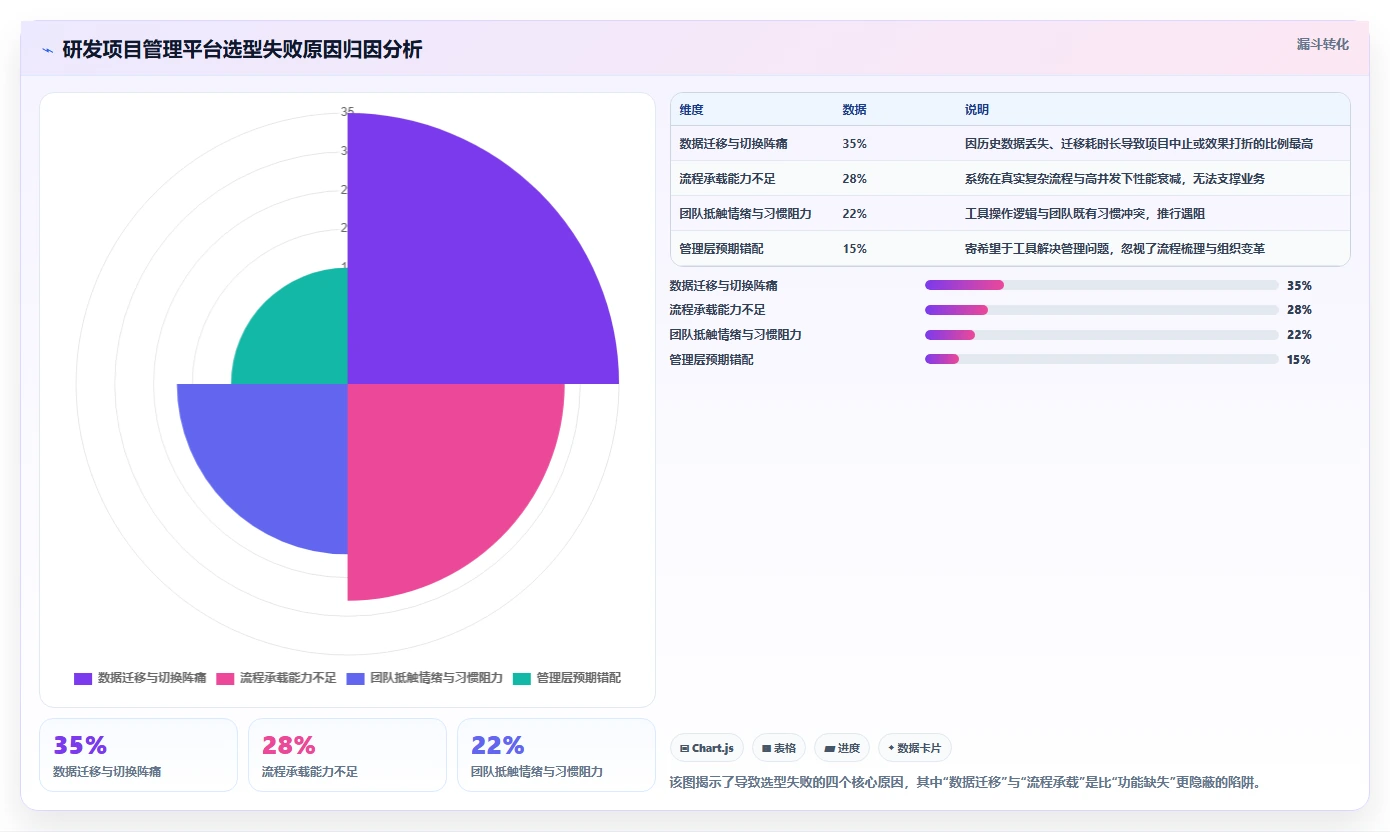1390x832 pixels.
Task: Open the 35% 数据迁移与切换阵痛 stat card
Action: (138, 755)
